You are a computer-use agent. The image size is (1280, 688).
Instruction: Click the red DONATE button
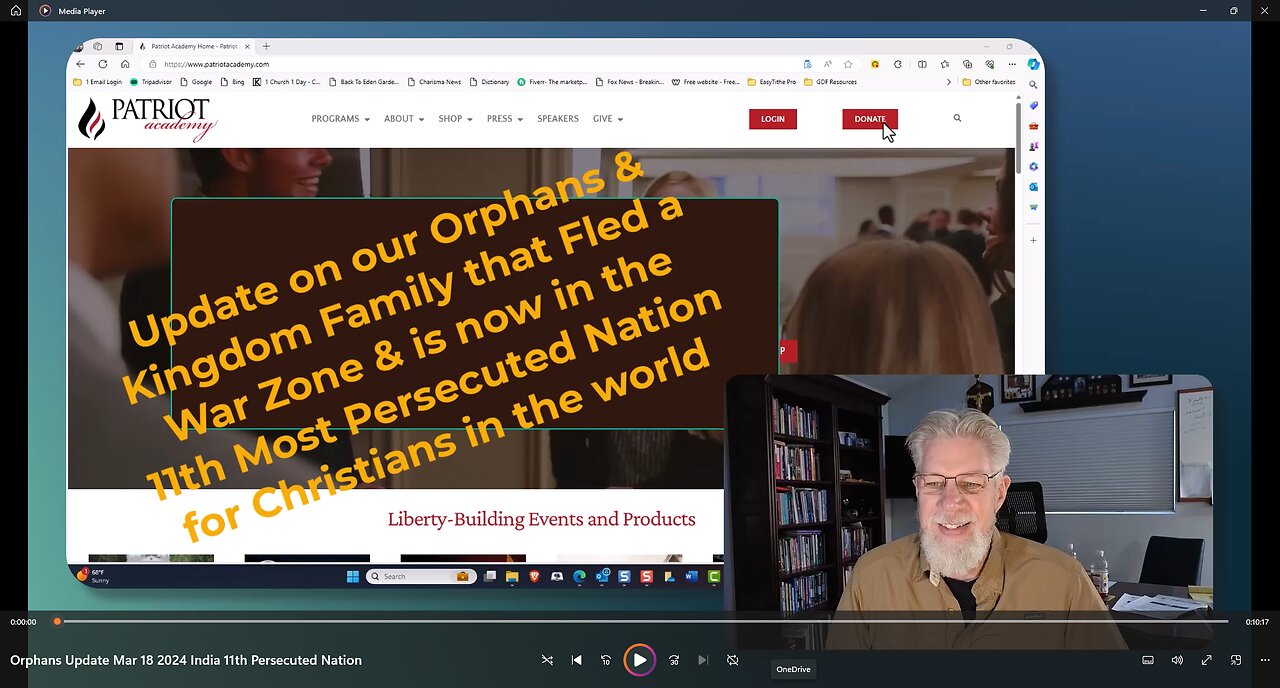coord(870,119)
